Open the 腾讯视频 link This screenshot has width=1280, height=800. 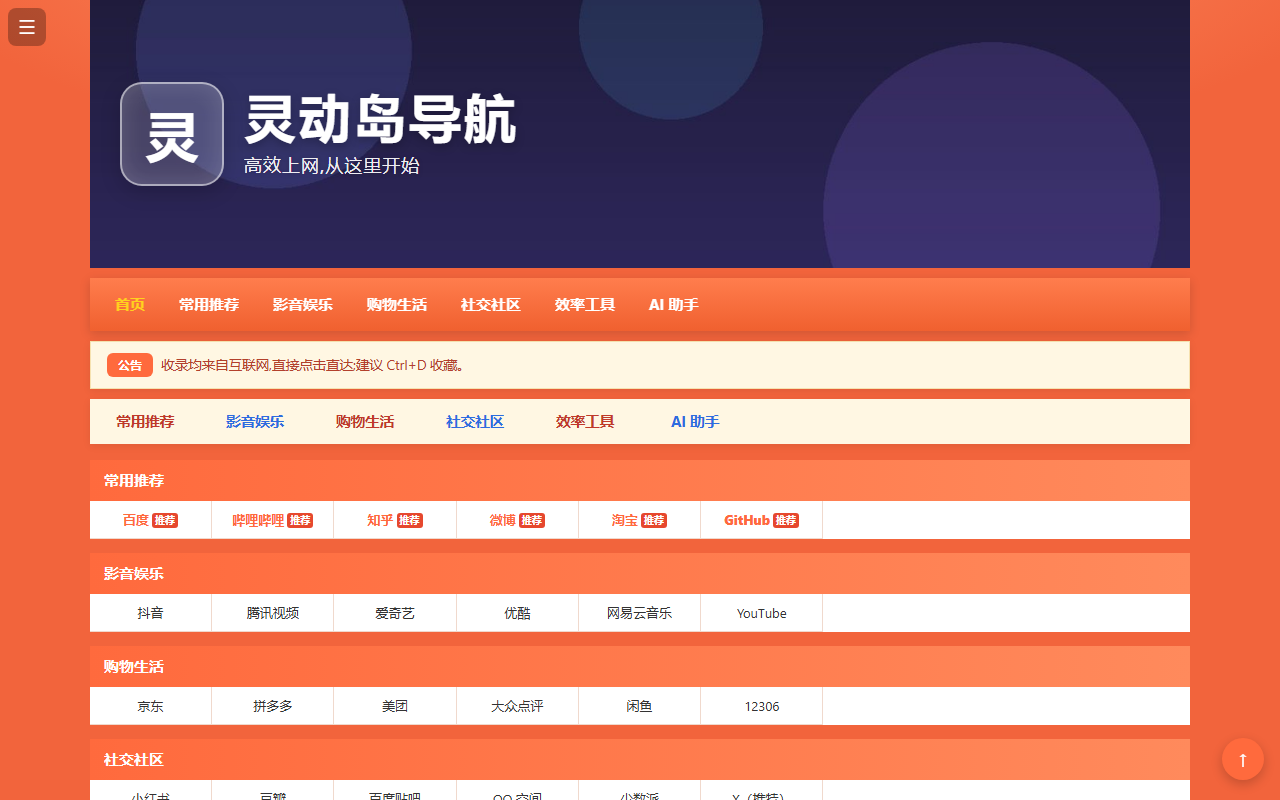click(273, 613)
